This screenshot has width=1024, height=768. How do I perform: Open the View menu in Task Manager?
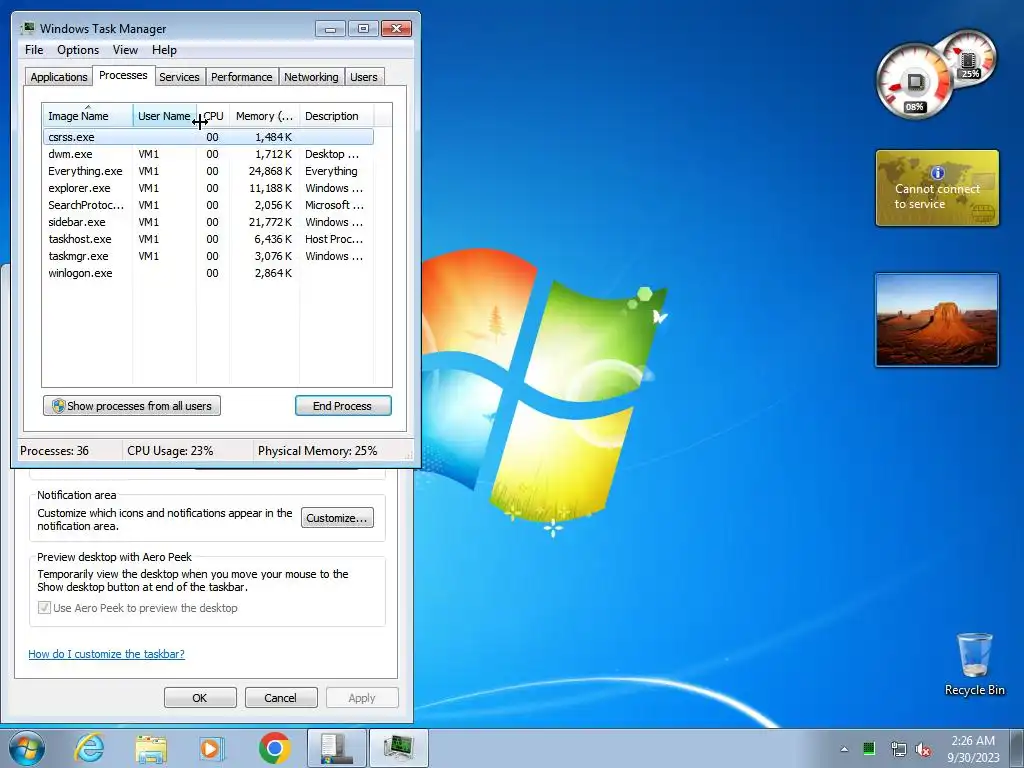click(125, 50)
